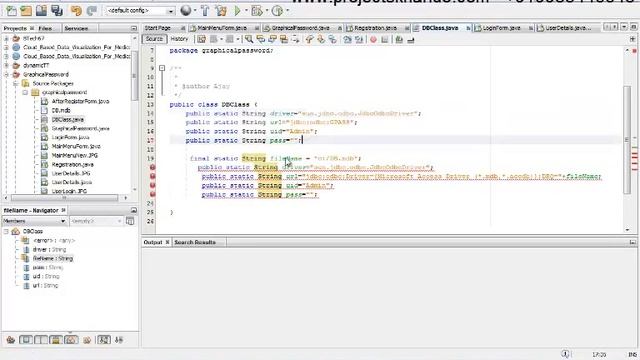Click the Previous Bookmark icon

tap(309, 40)
